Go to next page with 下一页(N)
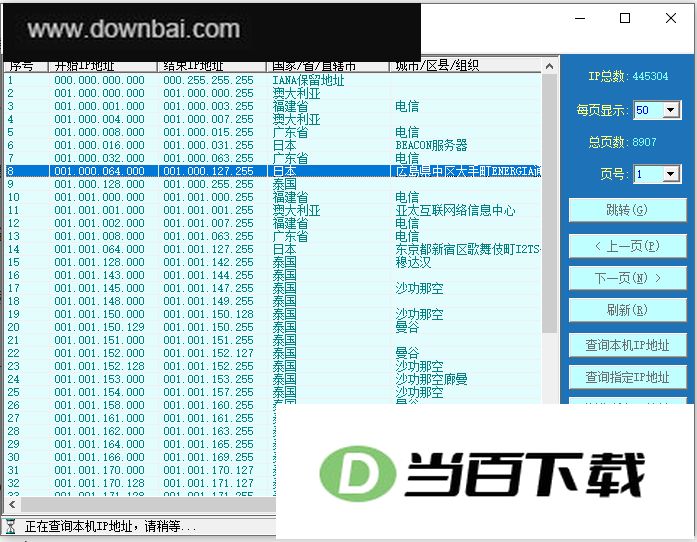 [627, 278]
